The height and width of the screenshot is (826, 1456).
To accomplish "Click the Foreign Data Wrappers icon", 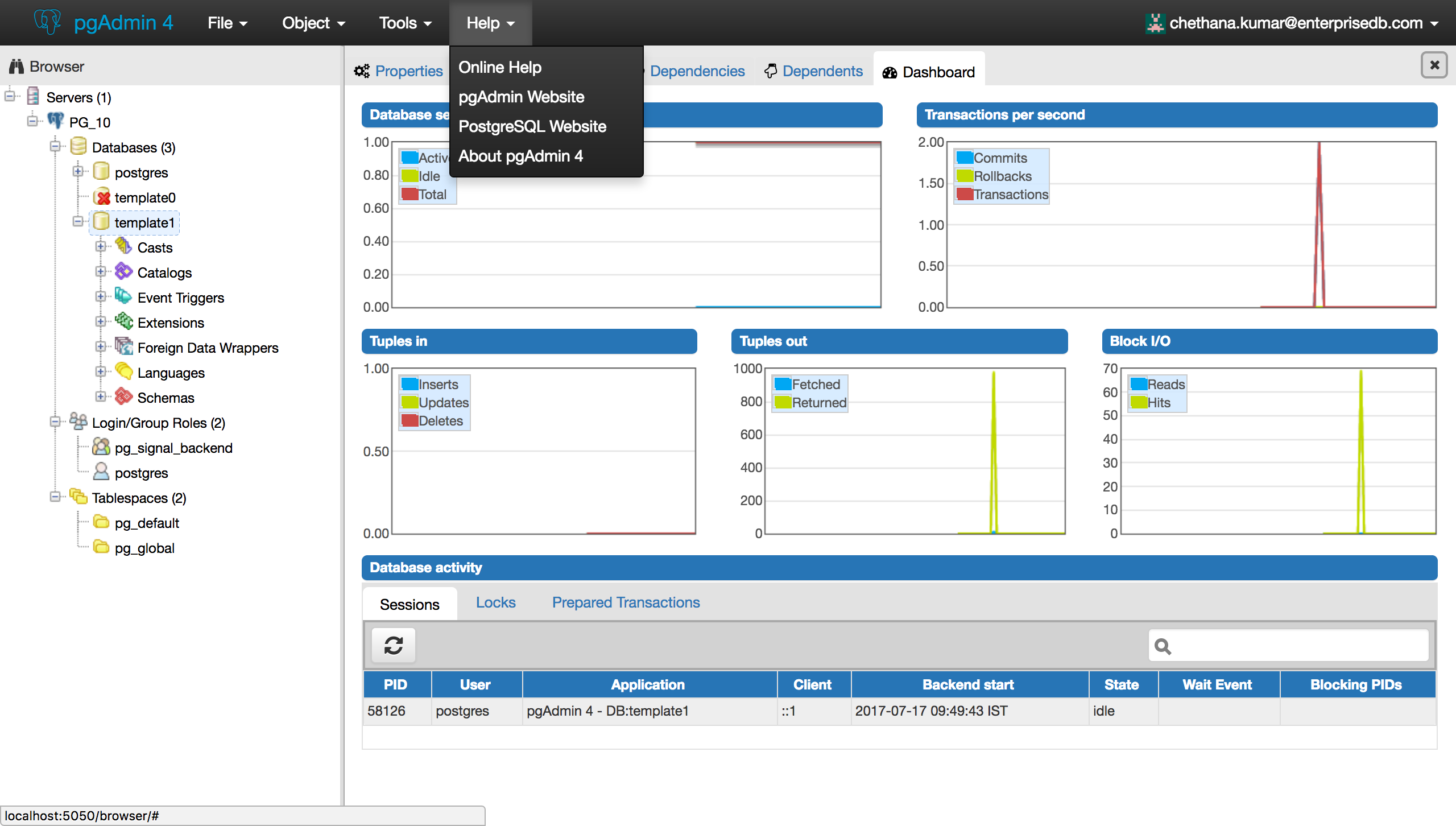I will point(123,346).
